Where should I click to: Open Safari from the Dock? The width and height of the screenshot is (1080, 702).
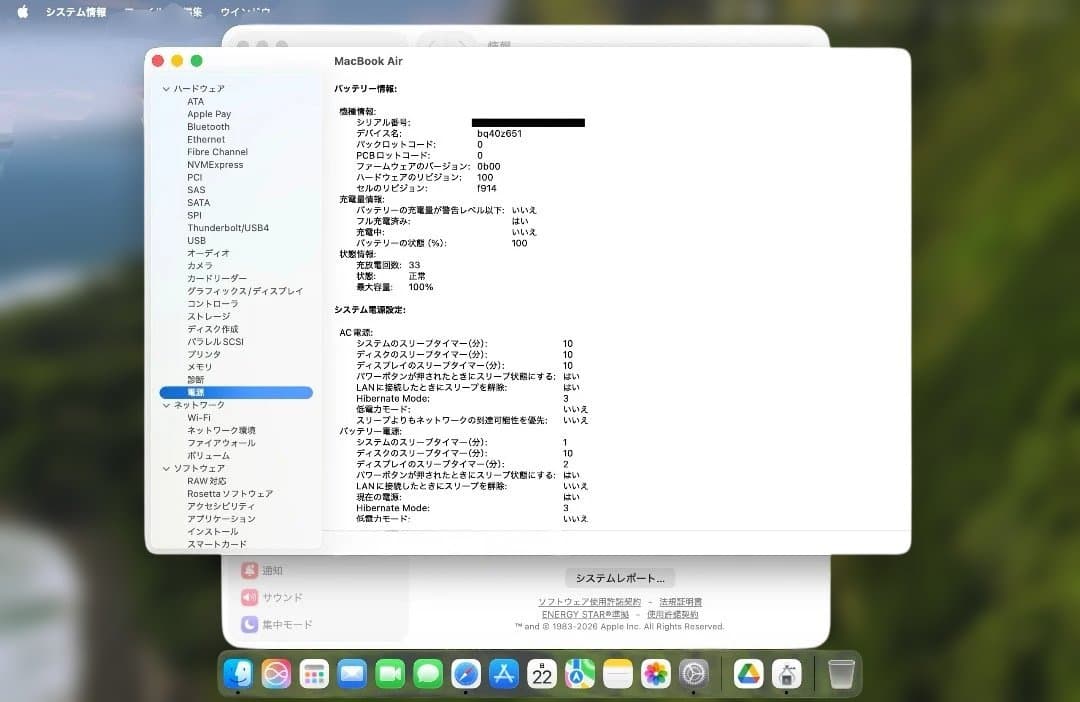pos(465,674)
